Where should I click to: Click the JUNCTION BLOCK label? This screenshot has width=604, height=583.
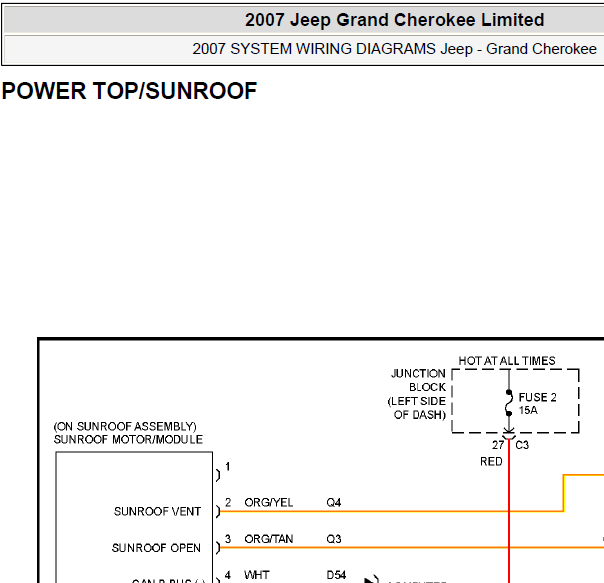(418, 380)
